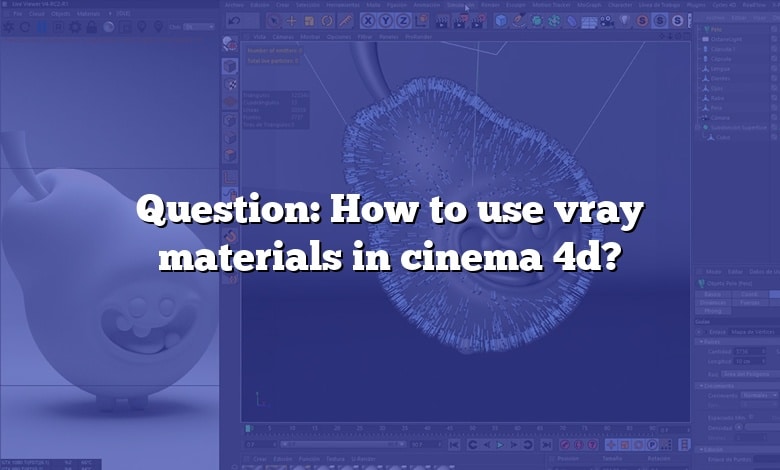The height and width of the screenshot is (470, 780).
Task: Click Render to Picture Viewer icon
Action: [461, 21]
